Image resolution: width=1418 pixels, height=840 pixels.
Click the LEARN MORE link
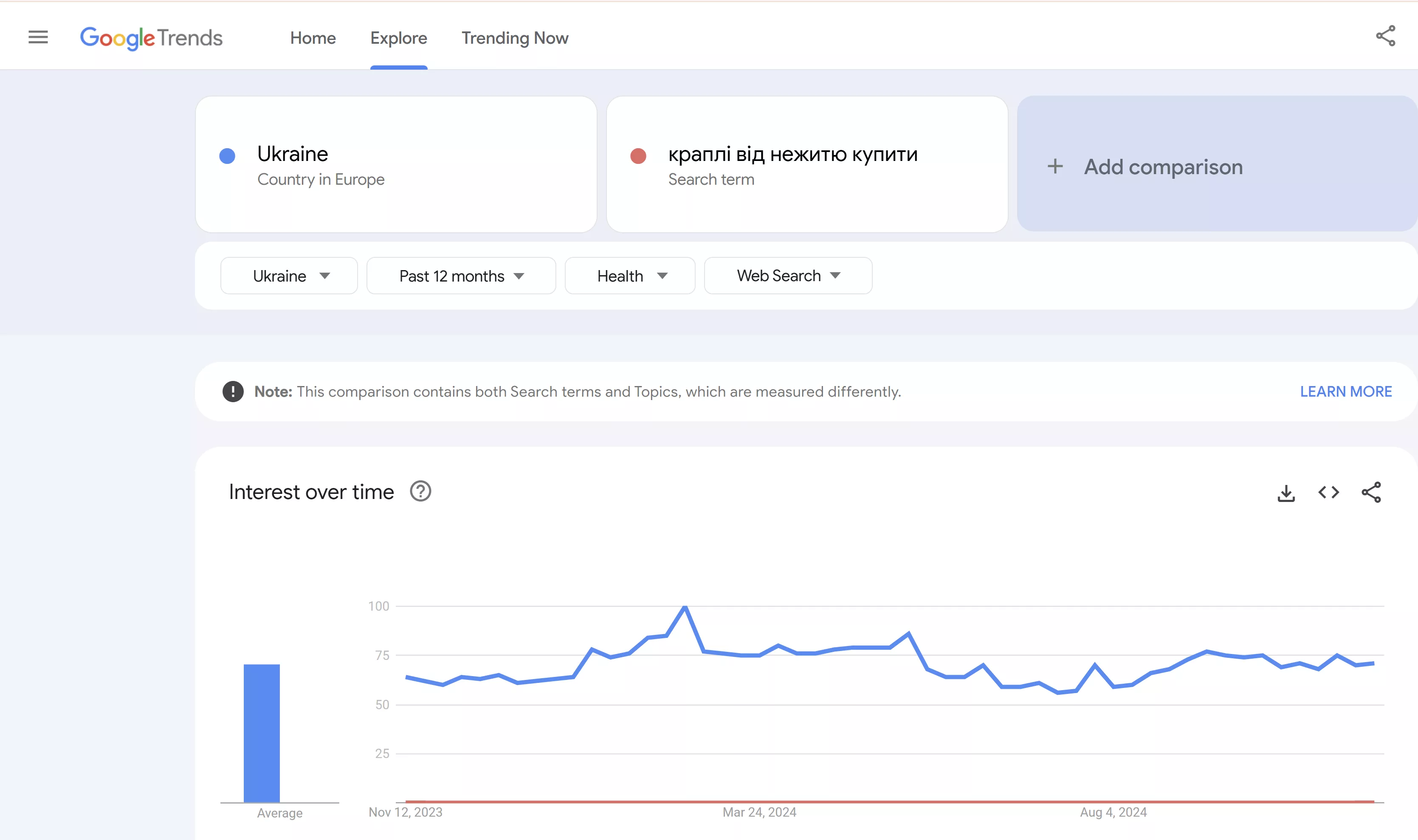pos(1345,392)
